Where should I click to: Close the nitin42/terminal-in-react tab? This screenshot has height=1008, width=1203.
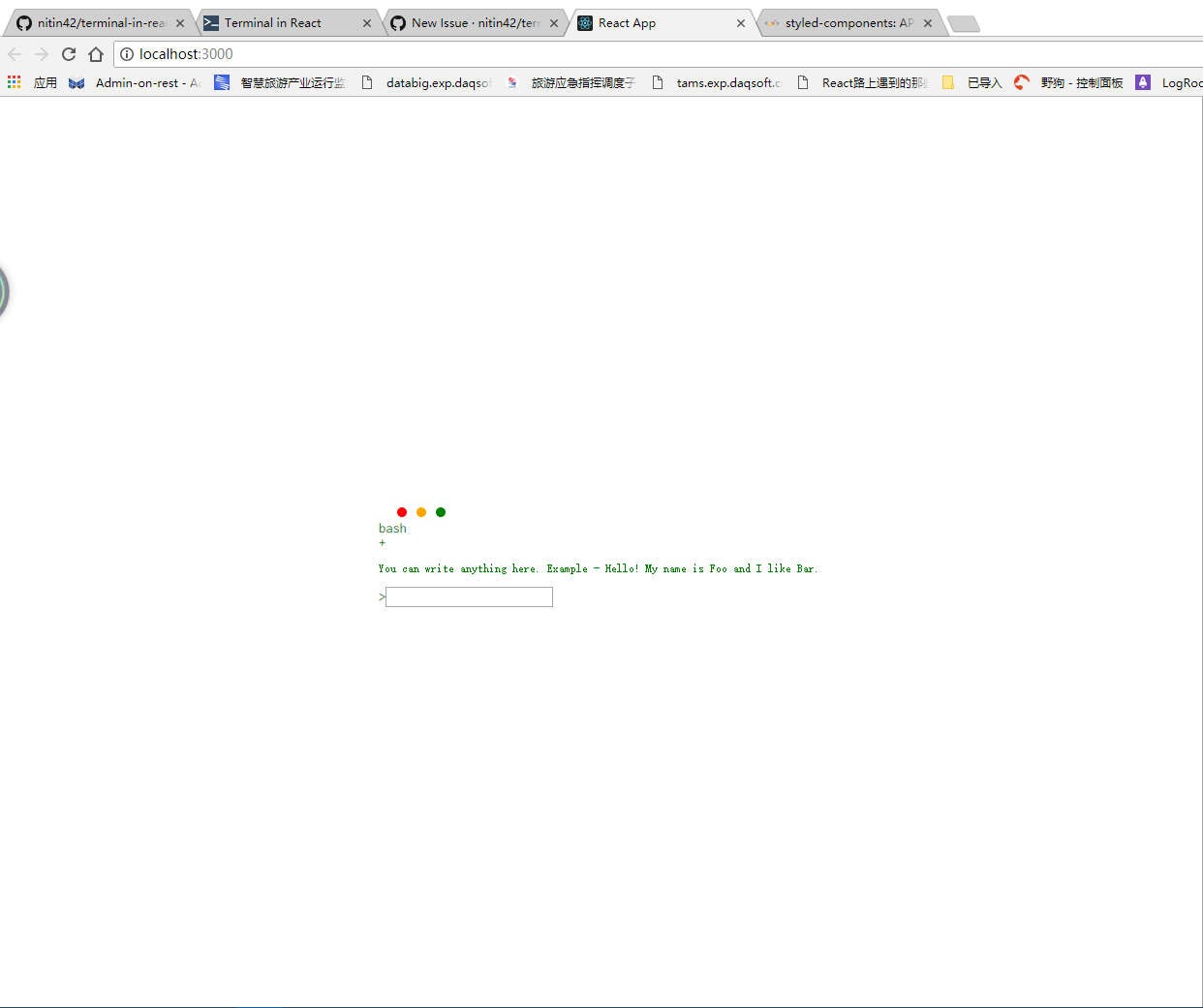tap(180, 23)
